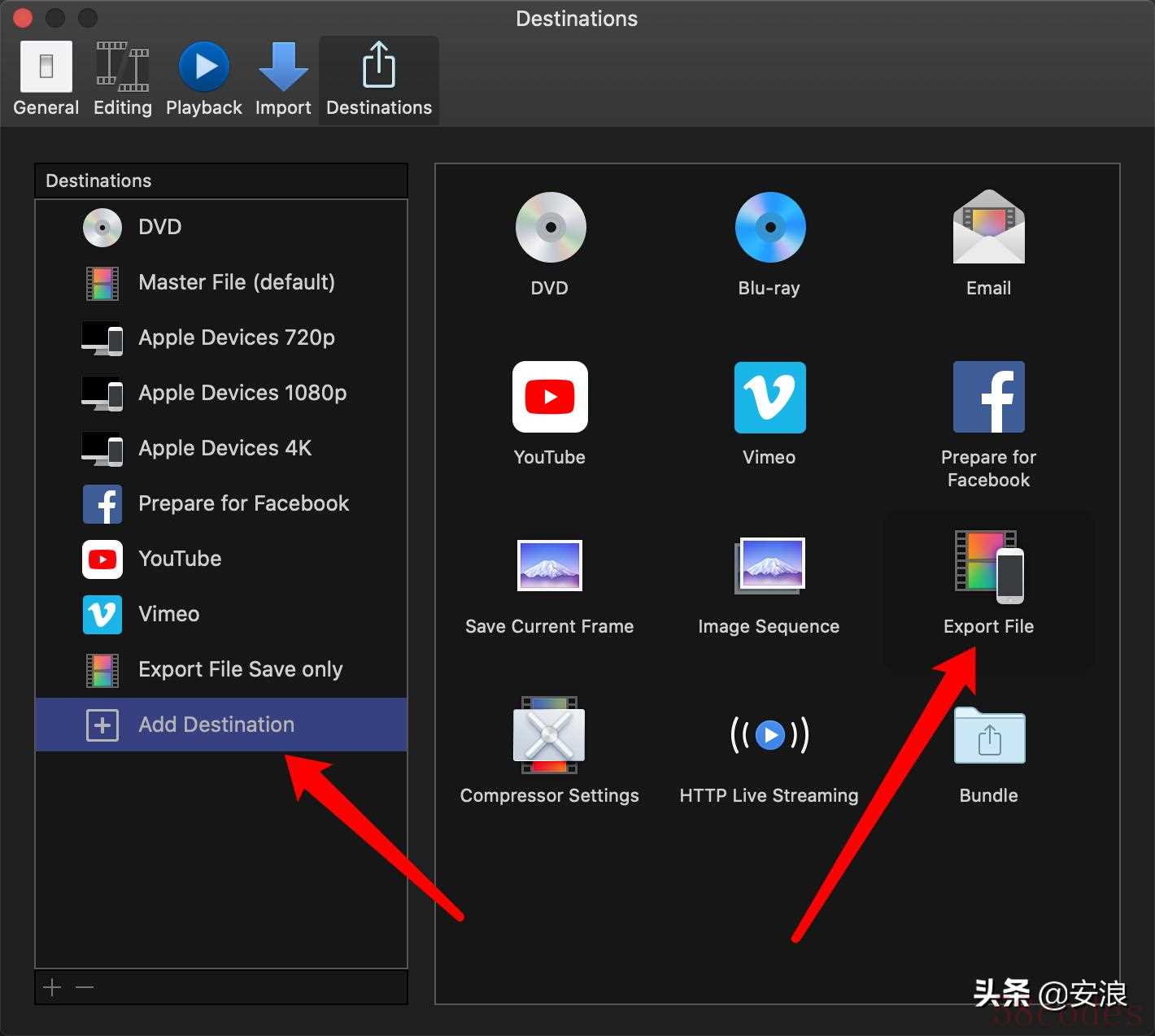Select Prepare for Facebook in the Destinations list
The height and width of the screenshot is (1036, 1155).
(x=221, y=503)
